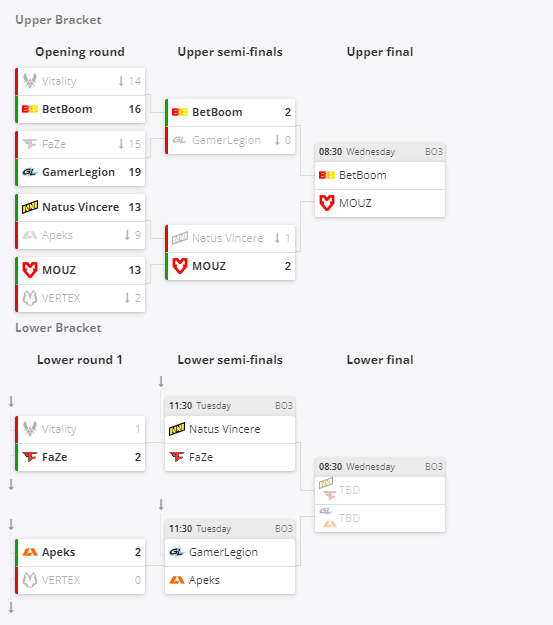Click the Upper Bracket heading
The height and width of the screenshot is (625, 553).
click(58, 20)
